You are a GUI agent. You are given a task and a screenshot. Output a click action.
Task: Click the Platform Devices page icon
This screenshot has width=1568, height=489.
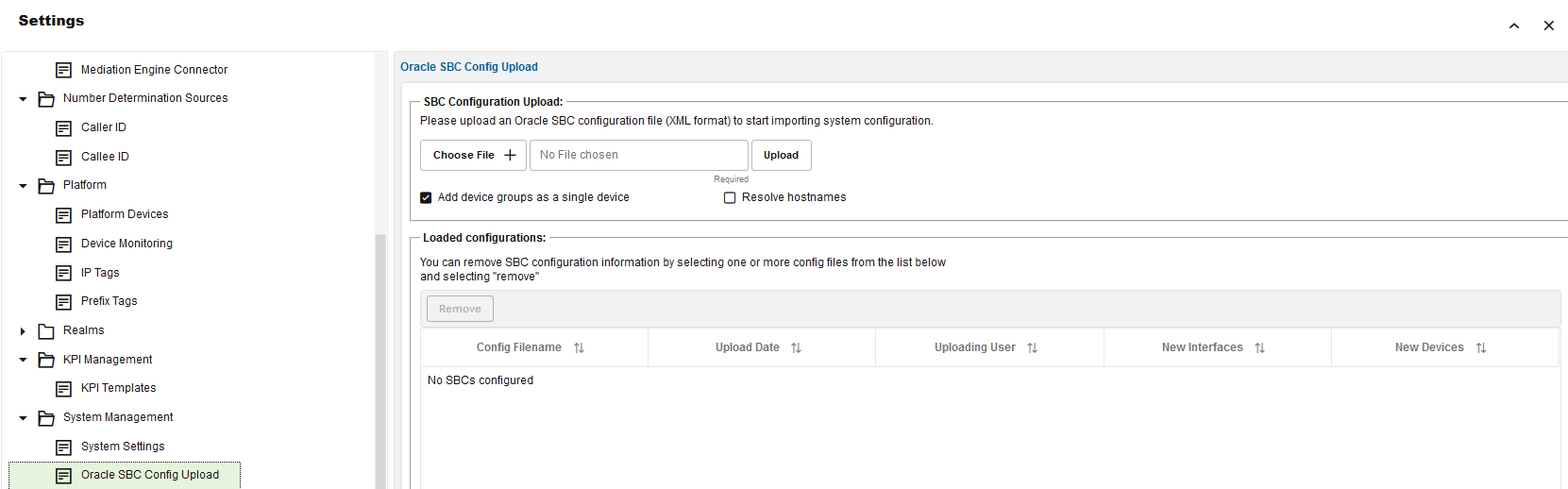click(63, 215)
